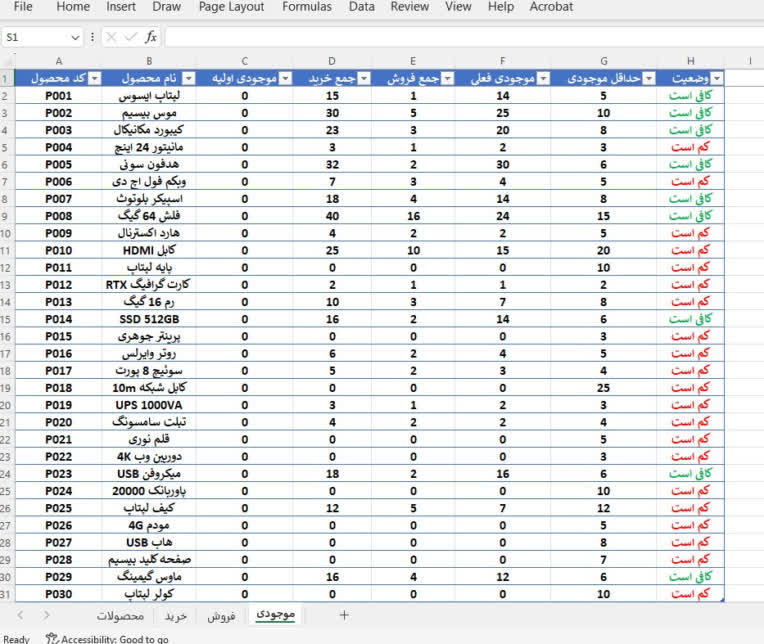Select the Ready status bar indicator
764x644 pixels.
[16, 639]
